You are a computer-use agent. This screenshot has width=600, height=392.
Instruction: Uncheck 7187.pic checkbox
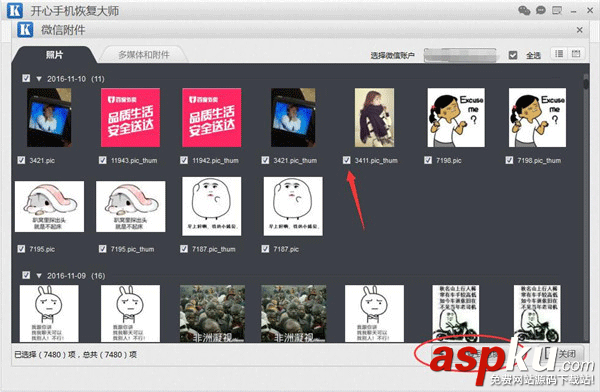pyautogui.click(x=265, y=249)
